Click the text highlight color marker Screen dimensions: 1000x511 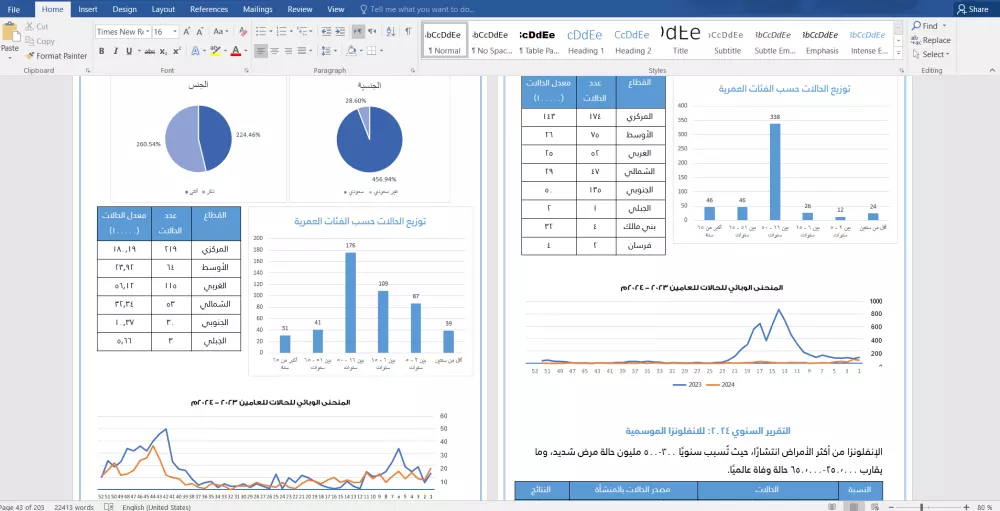(214, 51)
